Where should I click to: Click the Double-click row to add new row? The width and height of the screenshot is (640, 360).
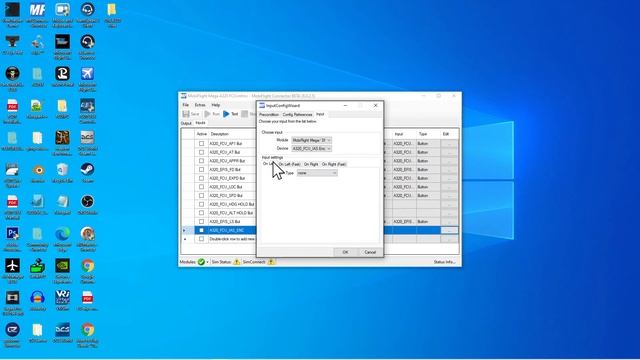coord(232,239)
